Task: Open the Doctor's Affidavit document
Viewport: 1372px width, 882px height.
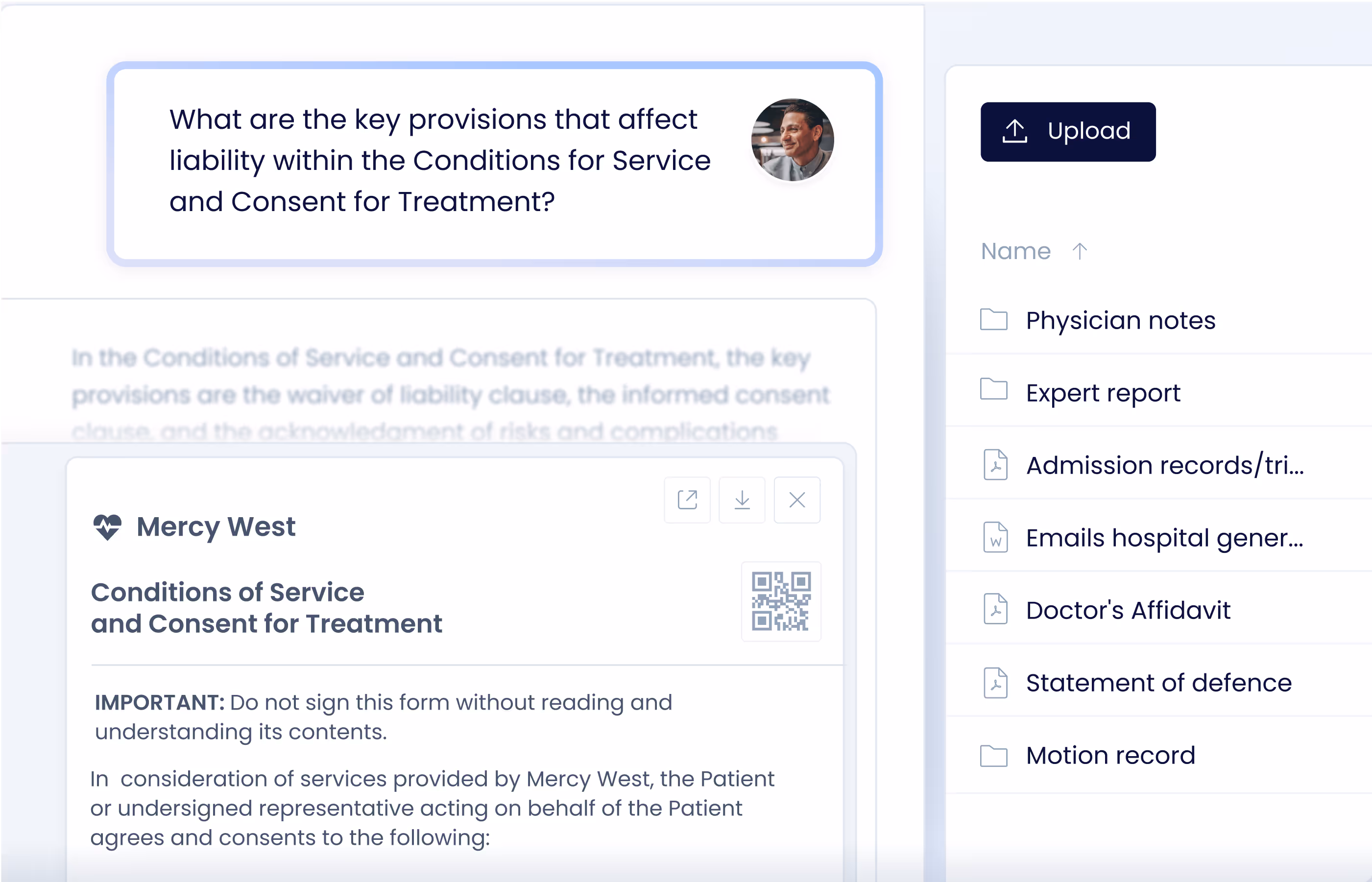Action: (x=1128, y=610)
